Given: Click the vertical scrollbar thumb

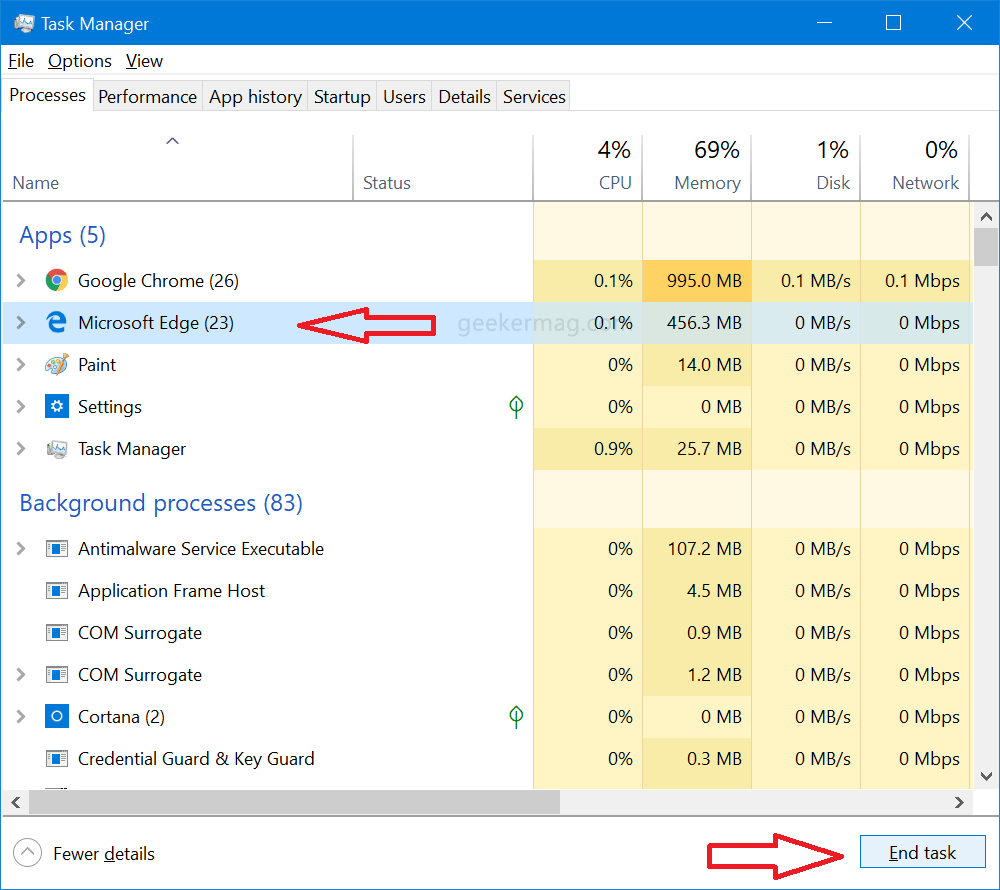Looking at the screenshot, I should click(986, 247).
